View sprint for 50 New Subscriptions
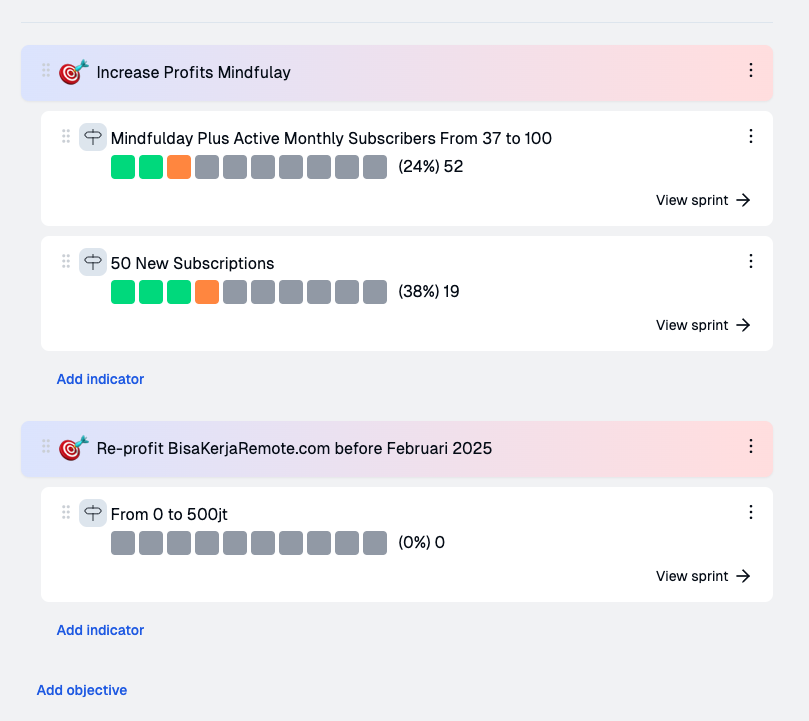The height and width of the screenshot is (721, 809). tap(703, 325)
